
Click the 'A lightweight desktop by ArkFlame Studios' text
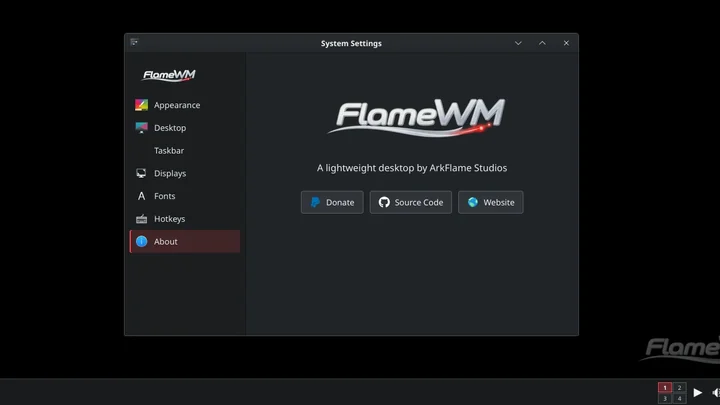coord(412,168)
